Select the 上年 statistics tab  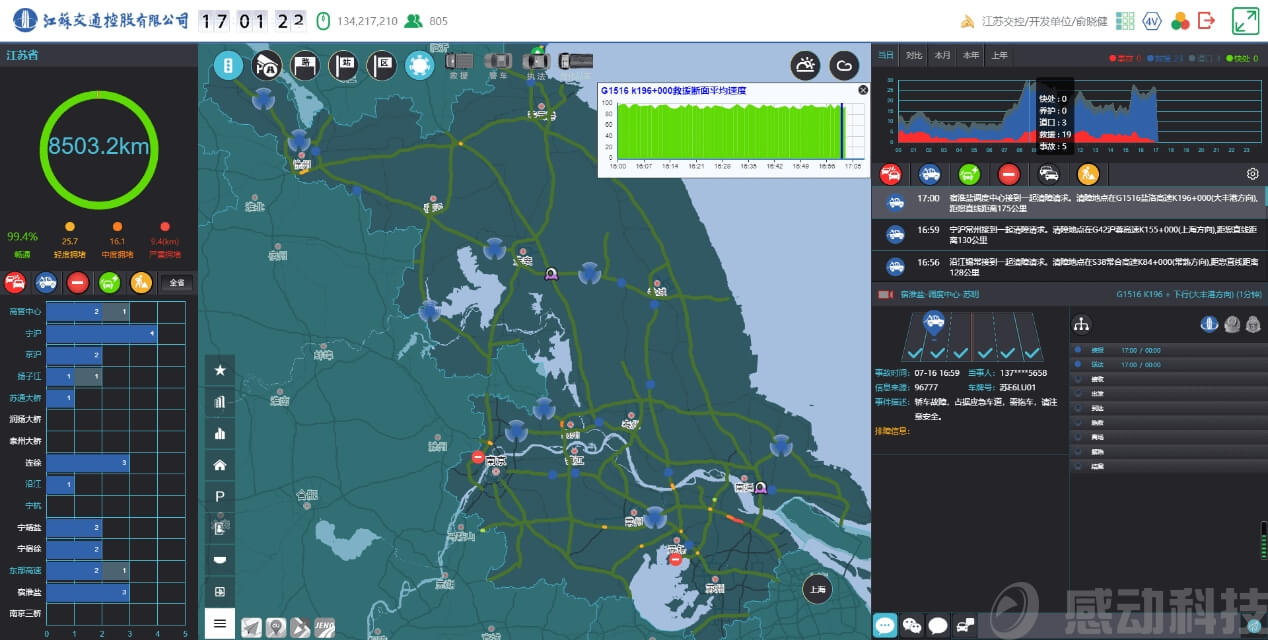(999, 55)
